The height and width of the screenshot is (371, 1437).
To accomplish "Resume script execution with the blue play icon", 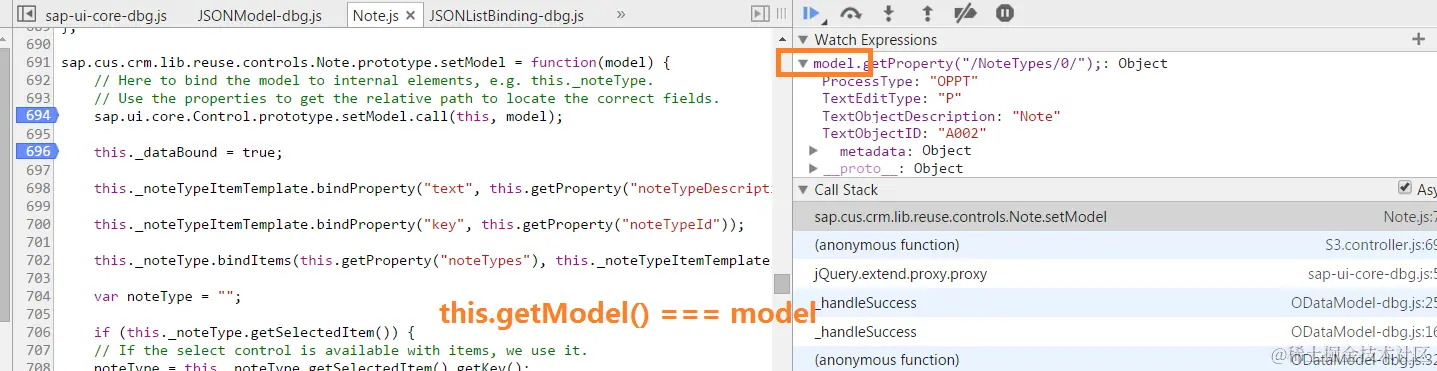I will coord(811,13).
